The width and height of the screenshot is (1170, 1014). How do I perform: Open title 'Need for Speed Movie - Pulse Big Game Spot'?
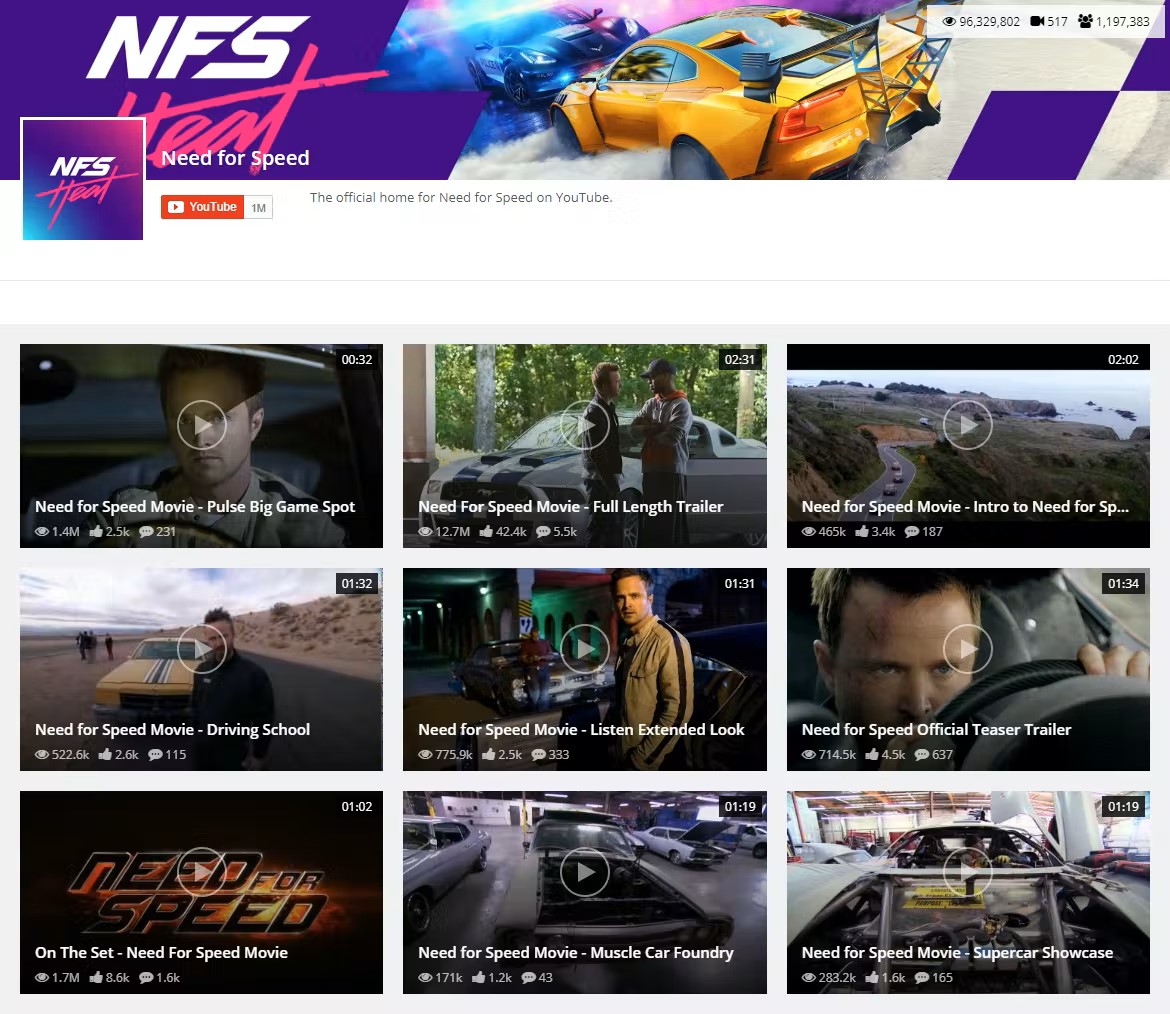coord(195,507)
